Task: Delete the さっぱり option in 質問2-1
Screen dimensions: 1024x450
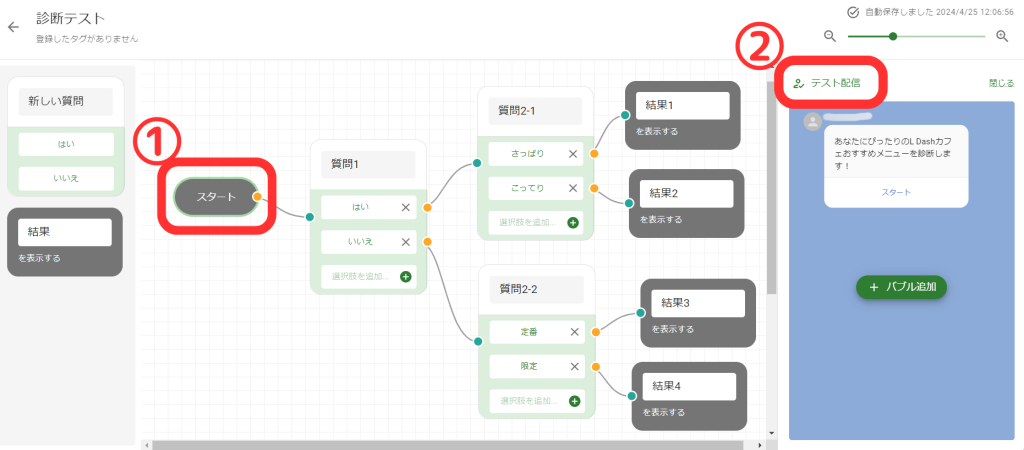Action: coord(573,154)
